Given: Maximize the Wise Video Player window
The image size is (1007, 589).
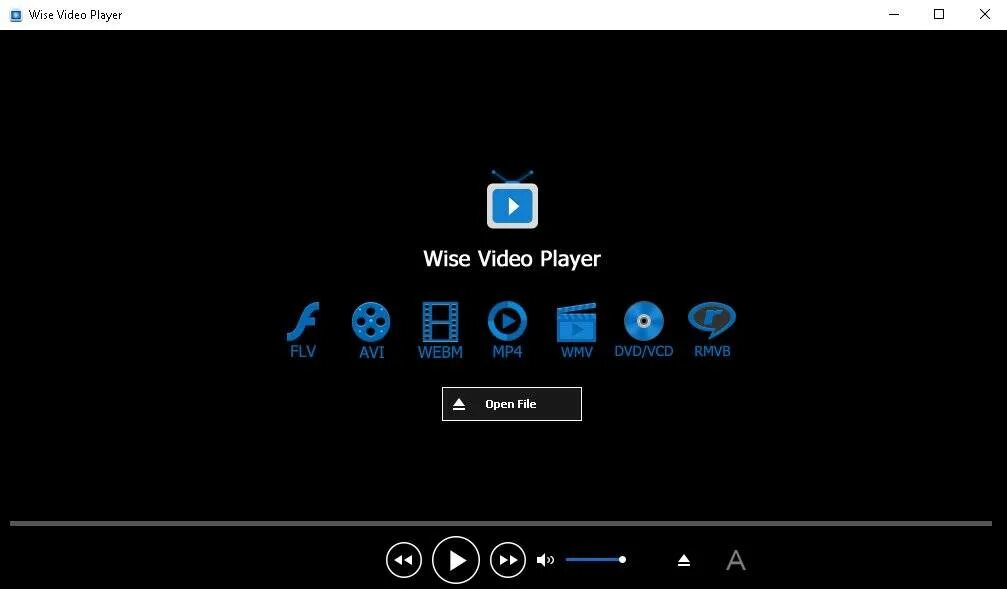Looking at the screenshot, I should [x=939, y=14].
